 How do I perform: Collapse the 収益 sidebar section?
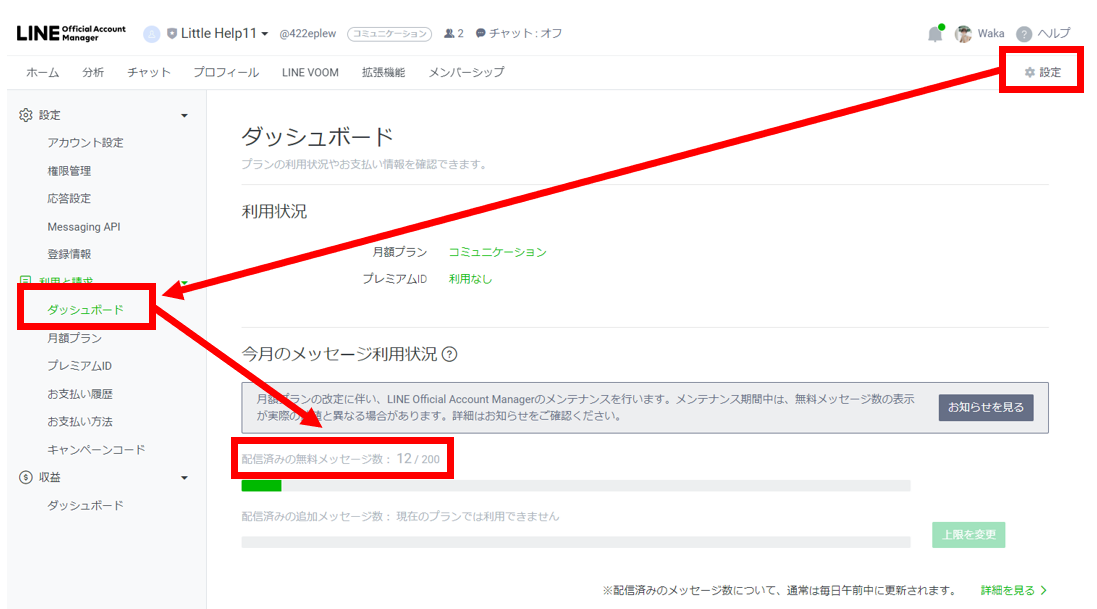point(184,478)
